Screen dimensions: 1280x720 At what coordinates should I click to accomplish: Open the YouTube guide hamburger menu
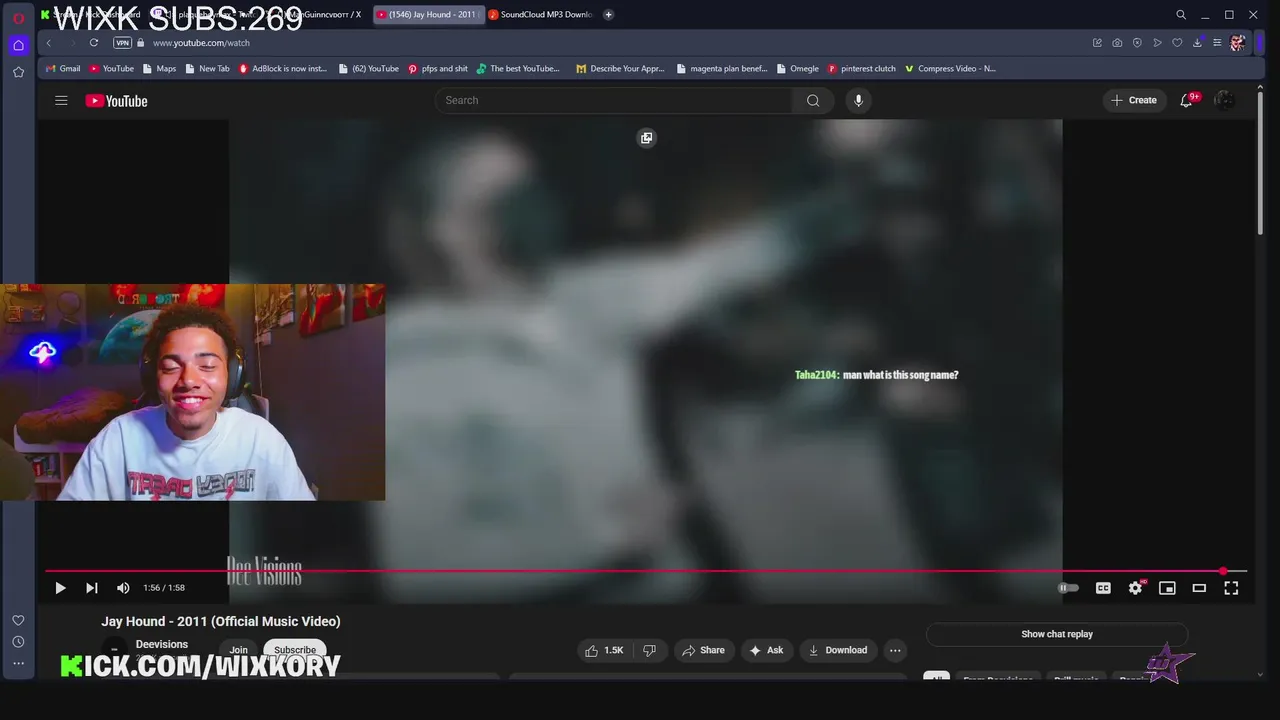tap(61, 100)
